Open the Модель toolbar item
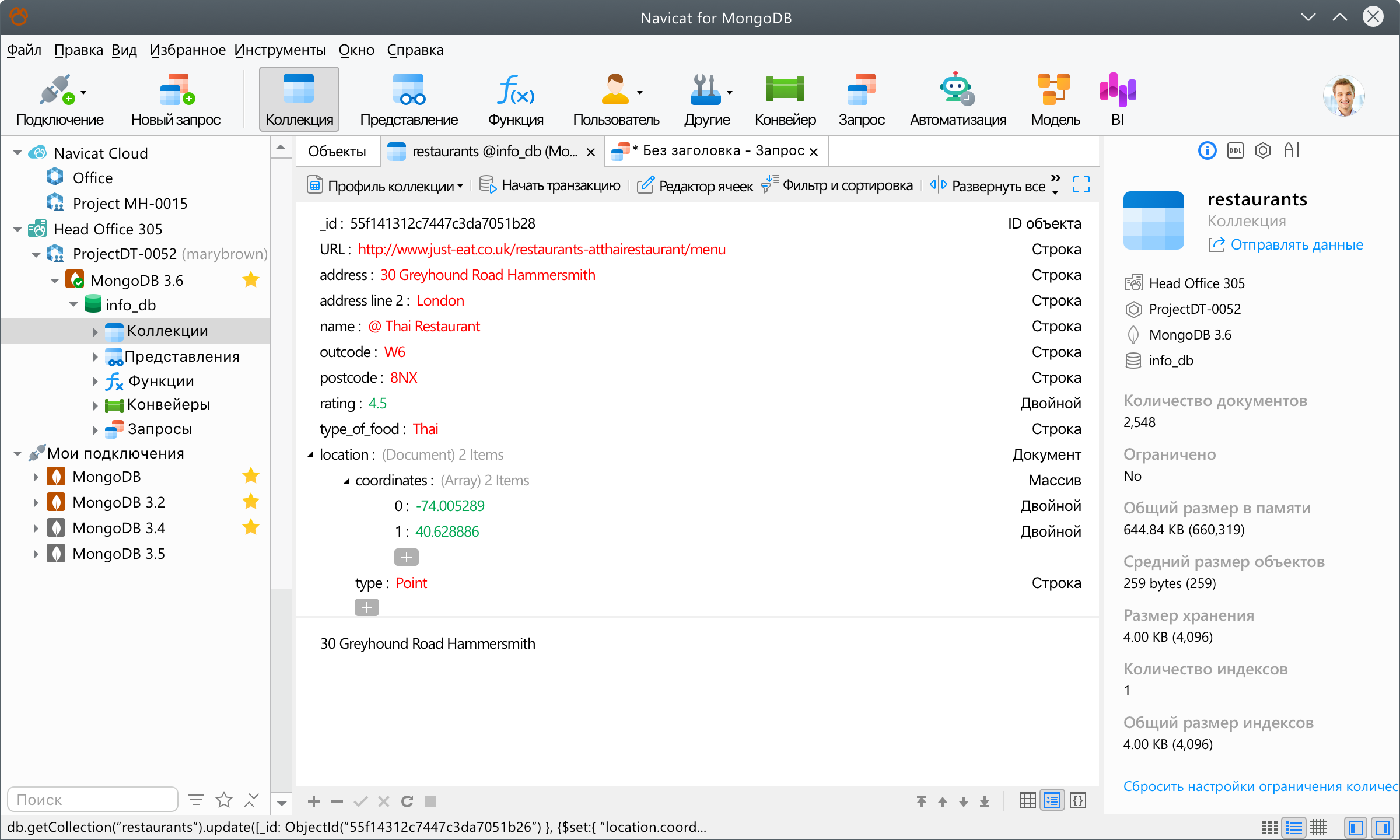This screenshot has height=840, width=1400. 1055,100
